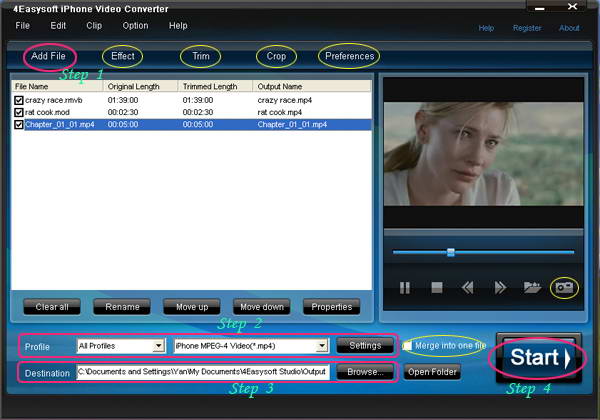Uncheck the rat cook.mod file checkbox
This screenshot has height=420, width=600.
pyautogui.click(x=18, y=112)
